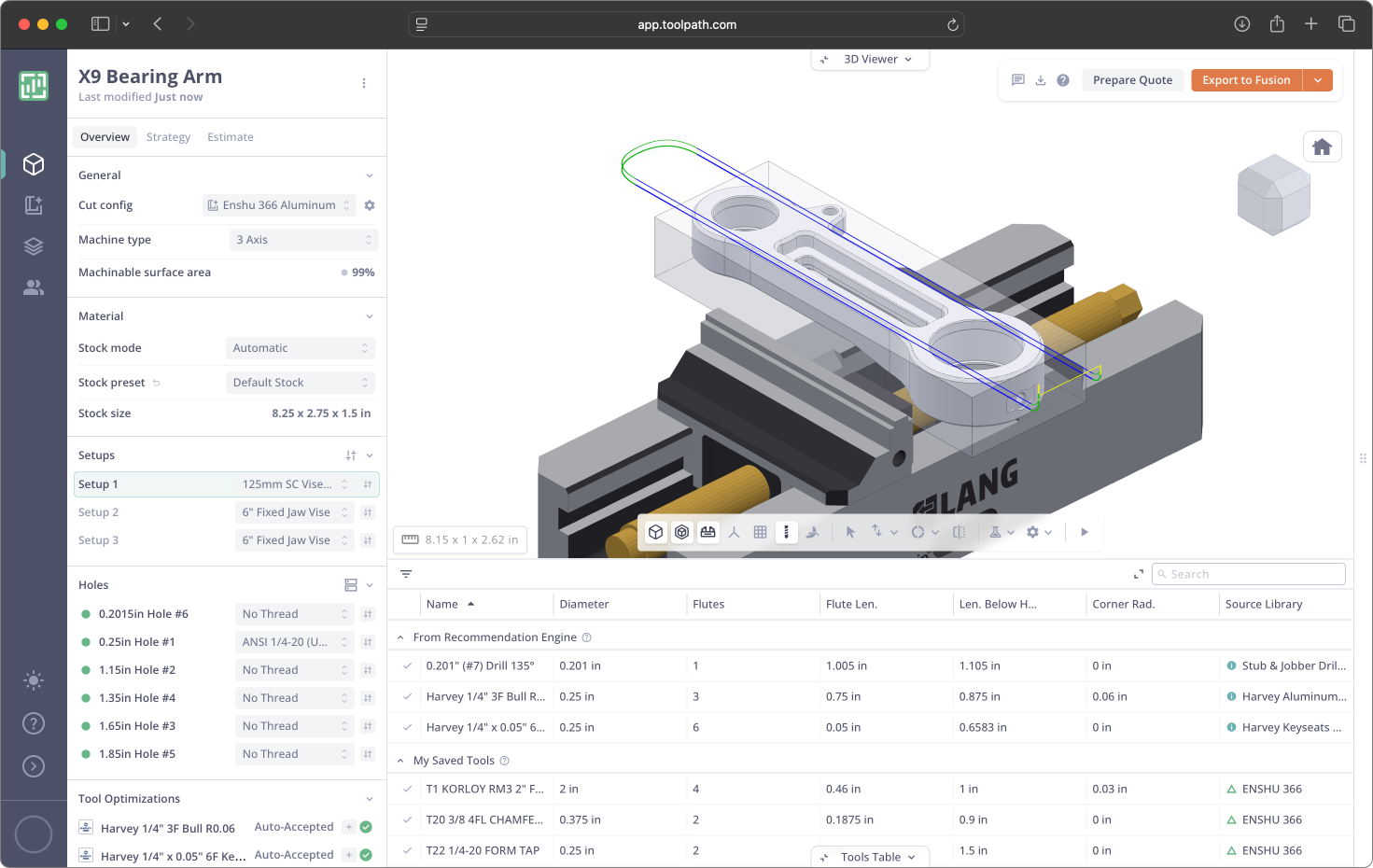Open the Export to Fusion dropdown arrow
Viewport: 1373px width, 868px height.
point(1318,80)
